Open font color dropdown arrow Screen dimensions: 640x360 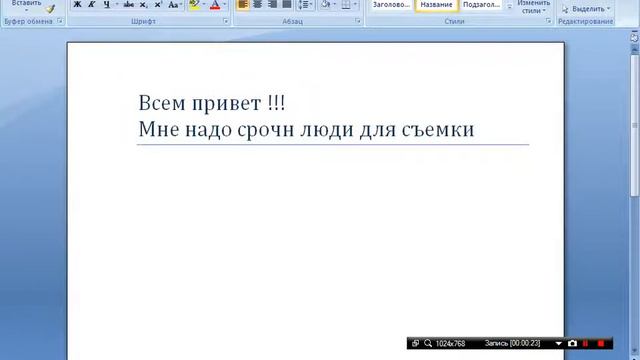[x=224, y=5]
